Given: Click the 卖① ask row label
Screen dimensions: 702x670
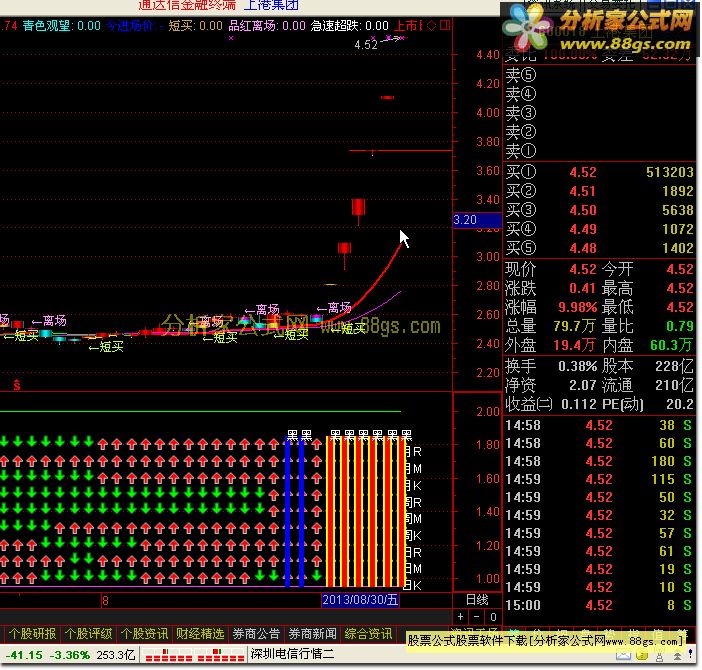Looking at the screenshot, I should point(521,151).
